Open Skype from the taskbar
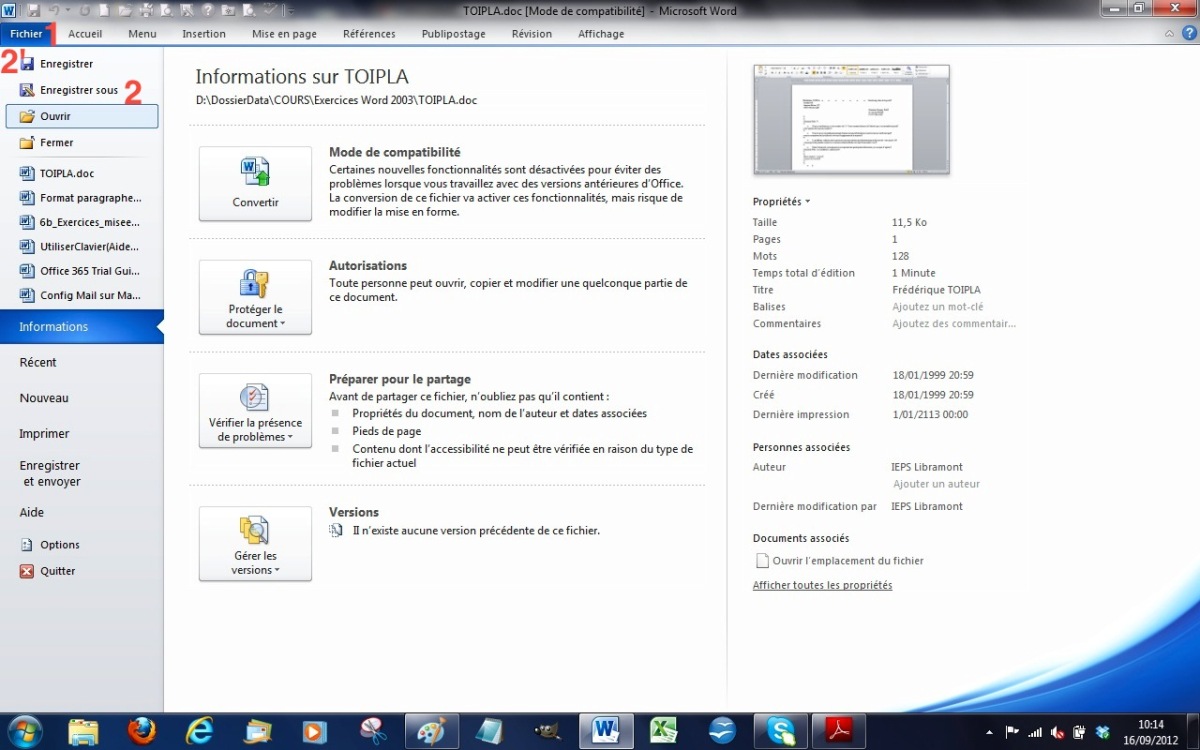1200x750 pixels. pyautogui.click(x=780, y=731)
